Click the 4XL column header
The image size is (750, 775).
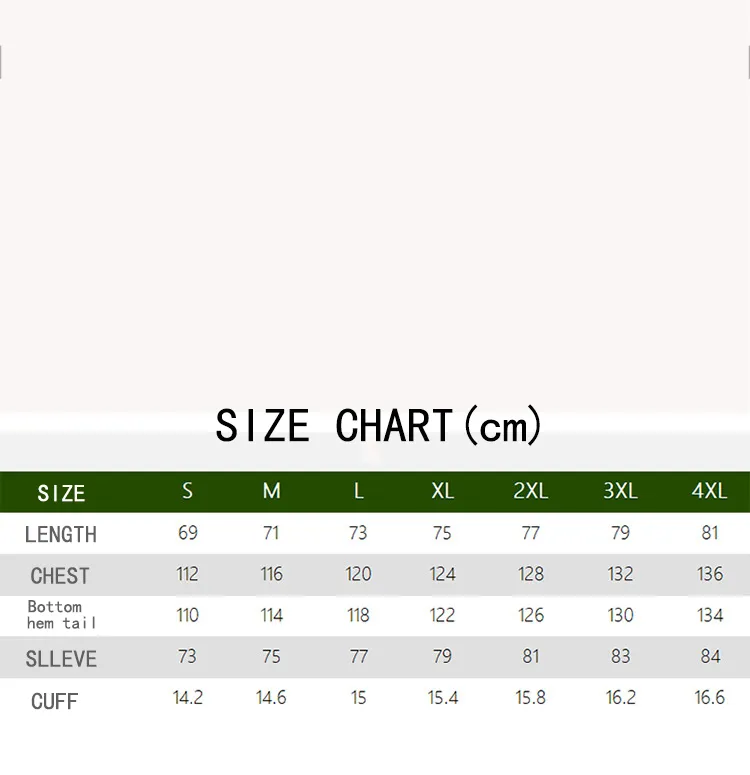709,491
